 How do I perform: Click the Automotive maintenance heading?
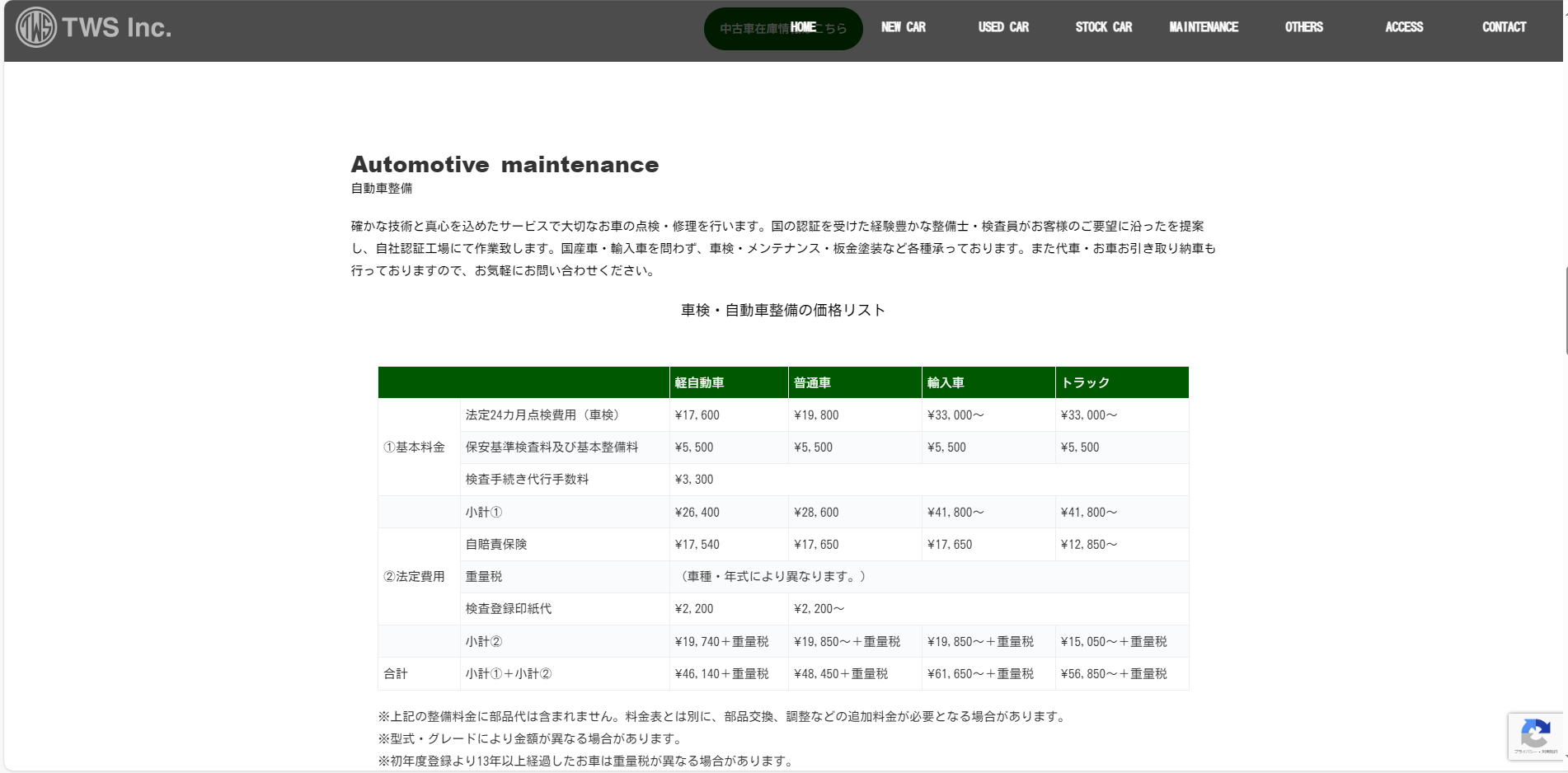pyautogui.click(x=505, y=165)
